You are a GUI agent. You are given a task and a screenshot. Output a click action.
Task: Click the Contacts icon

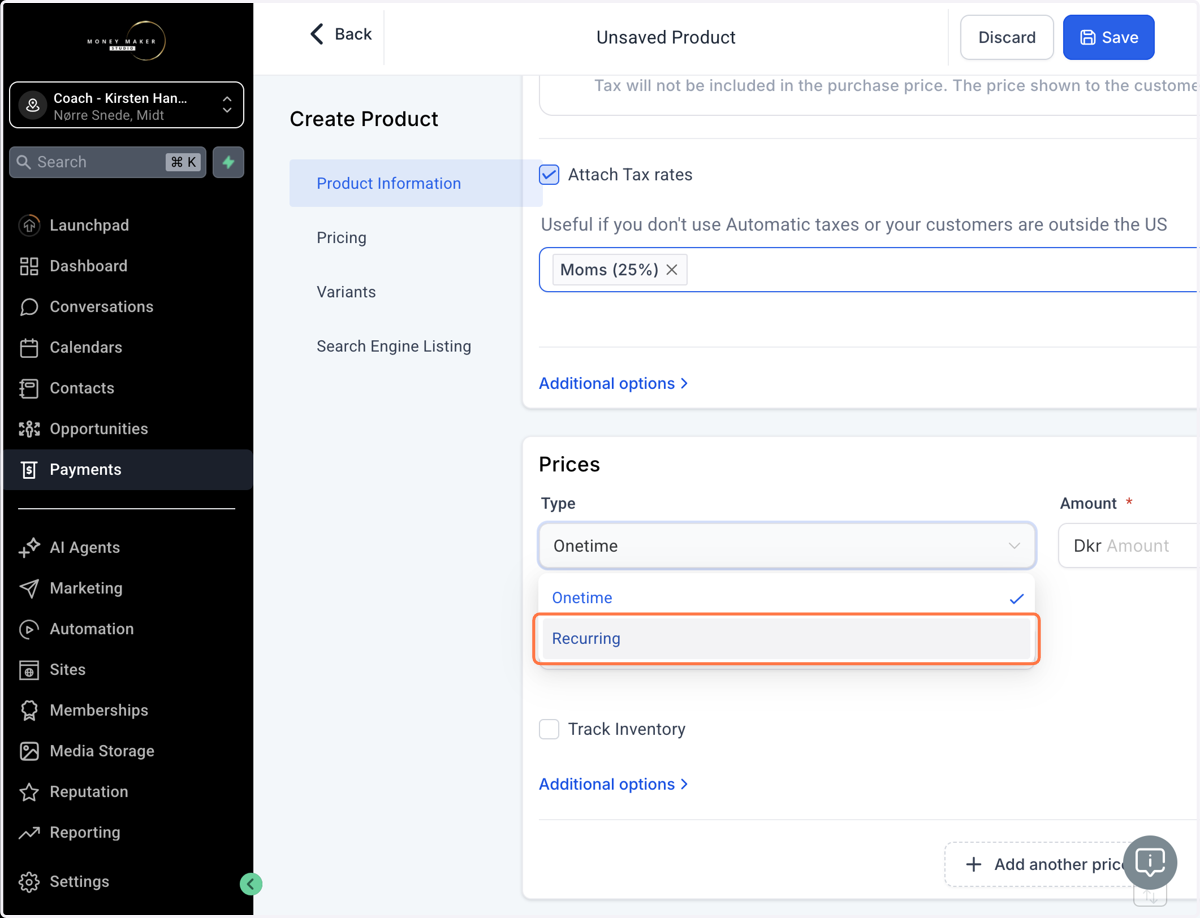(x=29, y=388)
